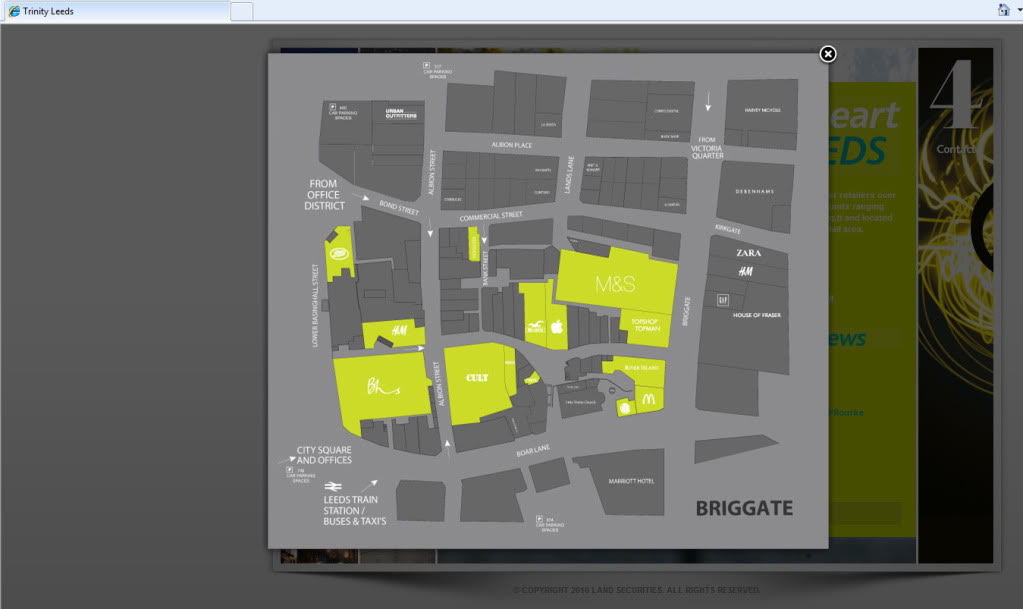Click the ZARA label on the map

(x=748, y=253)
